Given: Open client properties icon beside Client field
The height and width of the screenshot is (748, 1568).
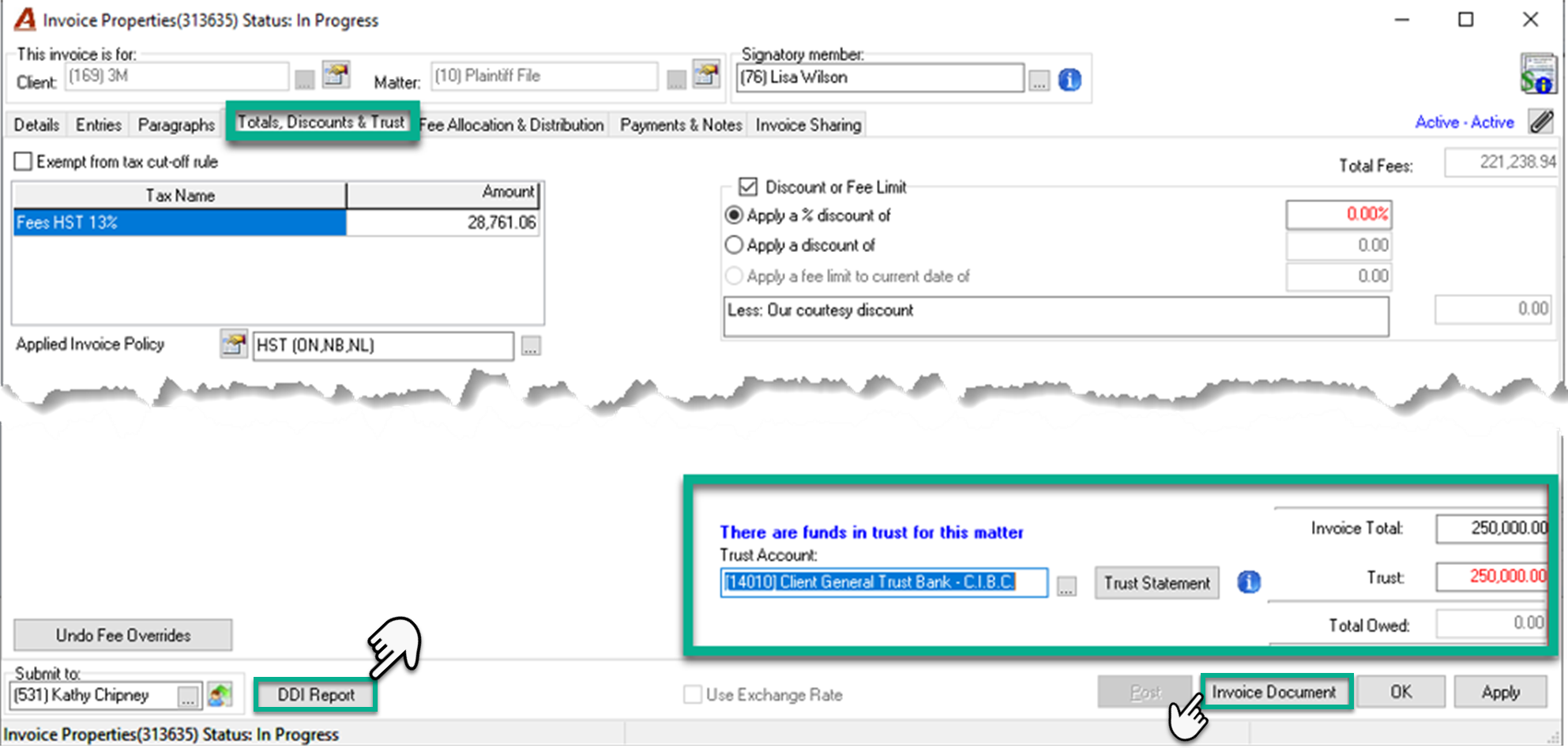Looking at the screenshot, I should pyautogui.click(x=336, y=75).
